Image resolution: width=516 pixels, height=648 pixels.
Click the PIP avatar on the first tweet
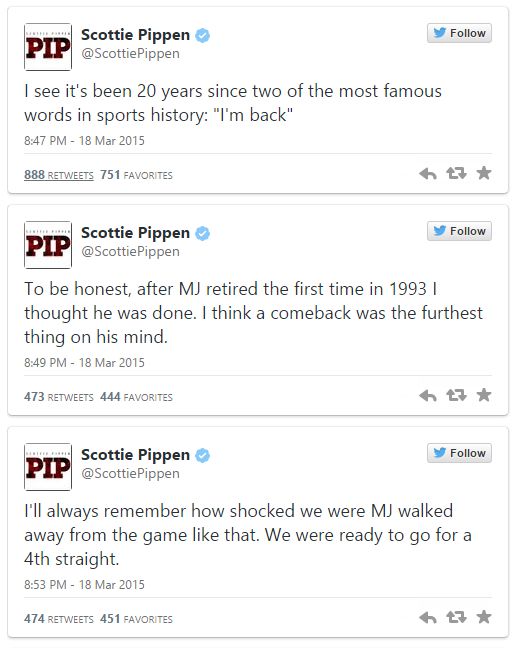pos(48,47)
